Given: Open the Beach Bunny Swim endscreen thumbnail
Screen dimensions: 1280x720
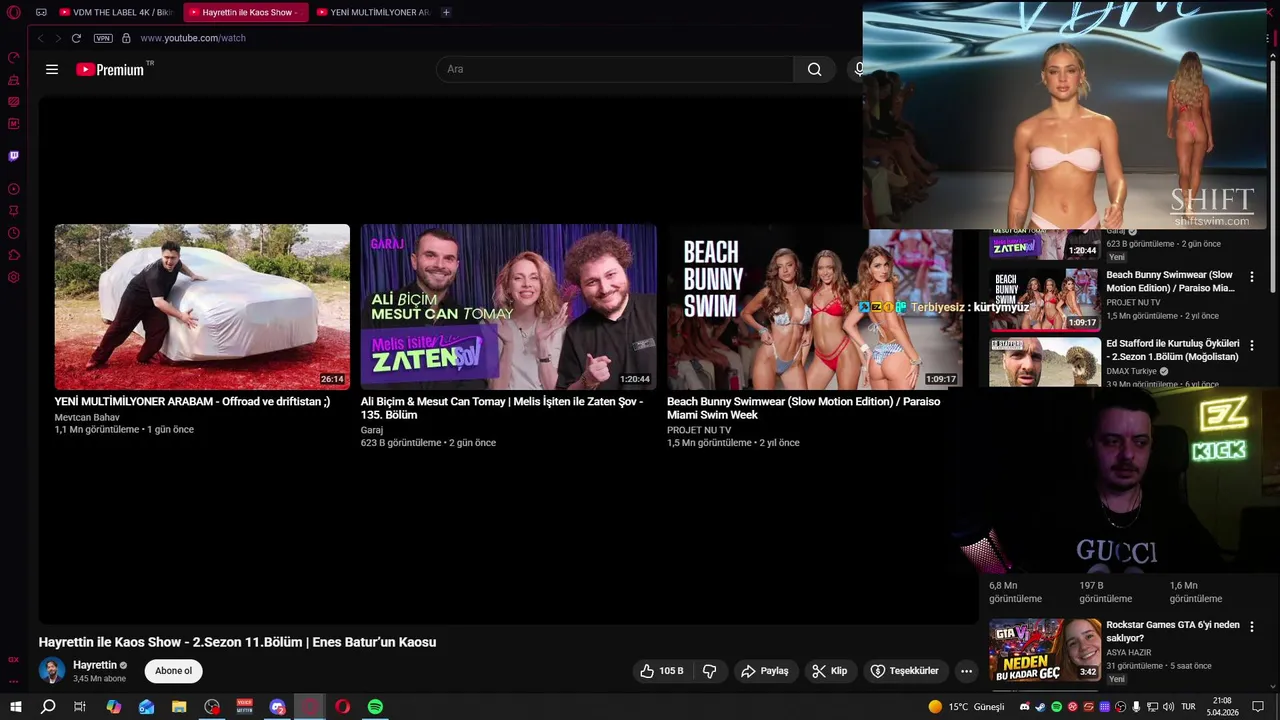Looking at the screenshot, I should (x=814, y=308).
